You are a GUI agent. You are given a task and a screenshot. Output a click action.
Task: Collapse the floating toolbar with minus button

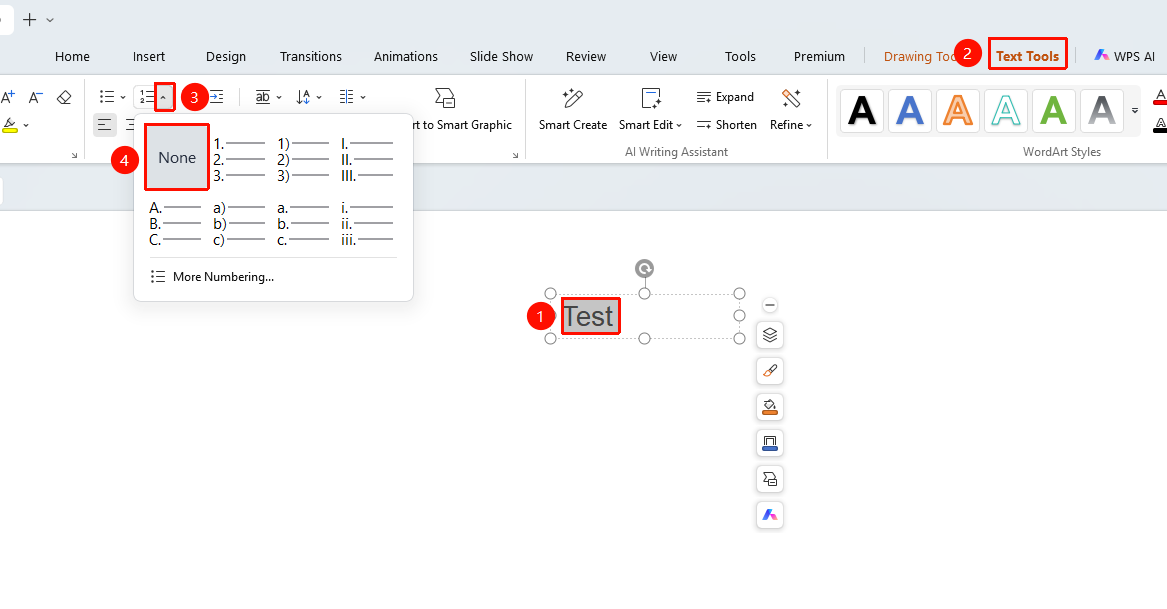pyautogui.click(x=770, y=305)
